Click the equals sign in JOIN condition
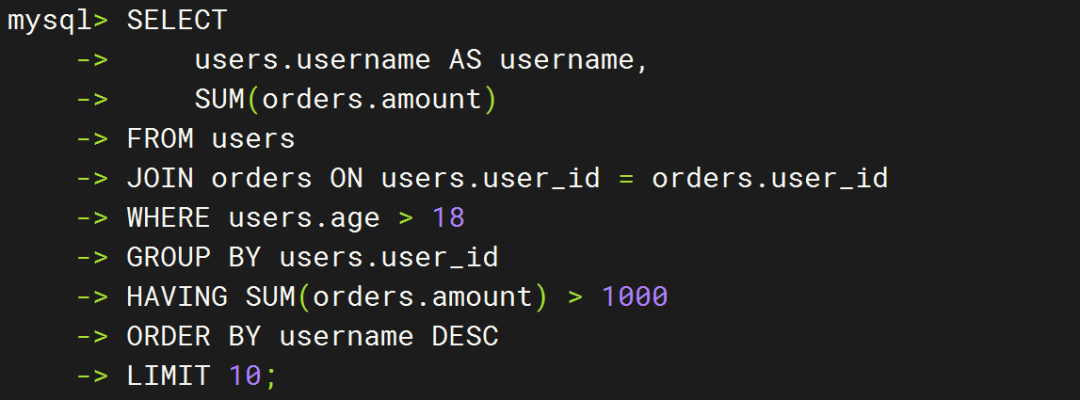 (x=625, y=179)
